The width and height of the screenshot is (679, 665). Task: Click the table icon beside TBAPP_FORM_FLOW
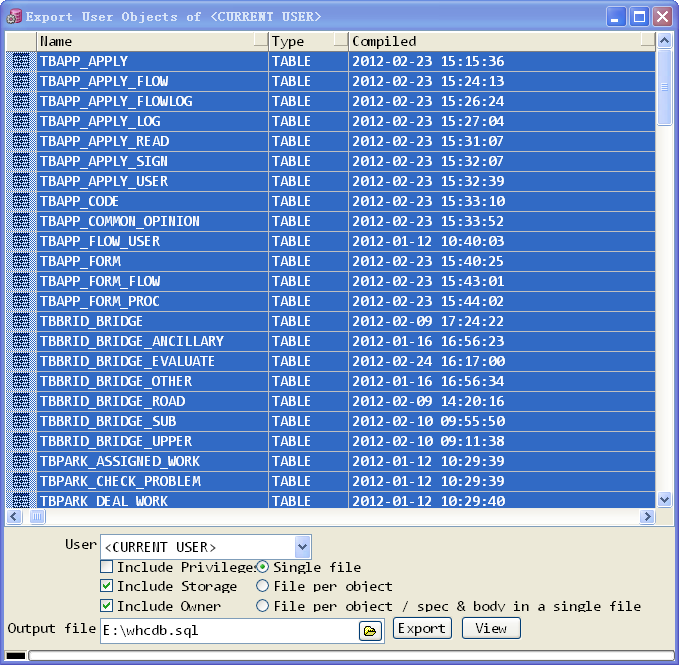[x=21, y=281]
